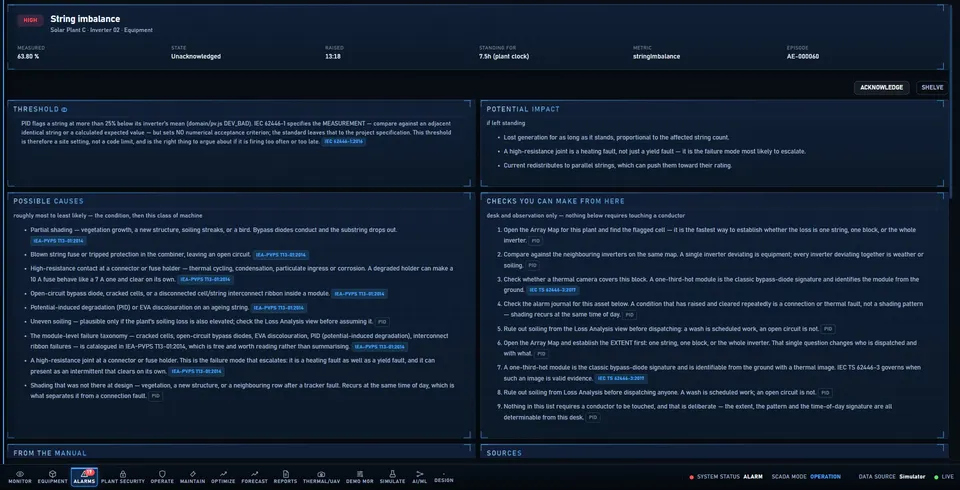Click 'Solar Plant C · Inverter 02 · Equipment' subtitle

click(102, 30)
